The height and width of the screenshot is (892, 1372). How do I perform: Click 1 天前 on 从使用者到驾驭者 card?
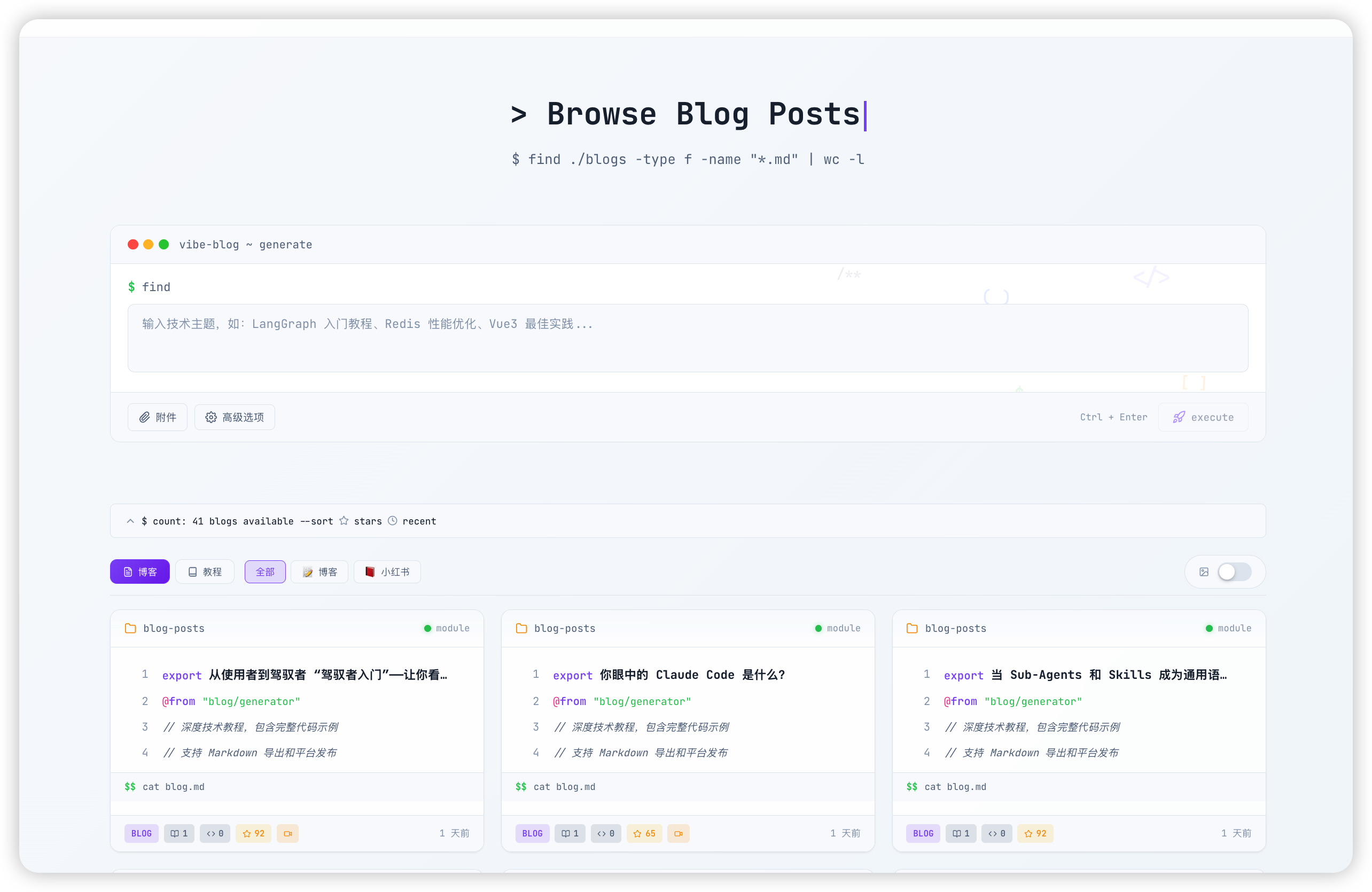coord(454,833)
